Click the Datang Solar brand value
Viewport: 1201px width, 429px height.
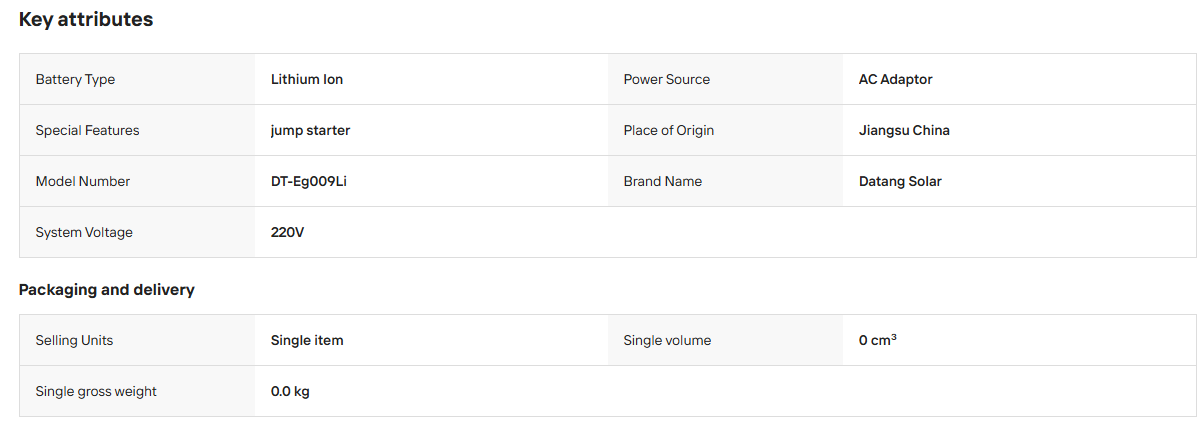click(900, 181)
